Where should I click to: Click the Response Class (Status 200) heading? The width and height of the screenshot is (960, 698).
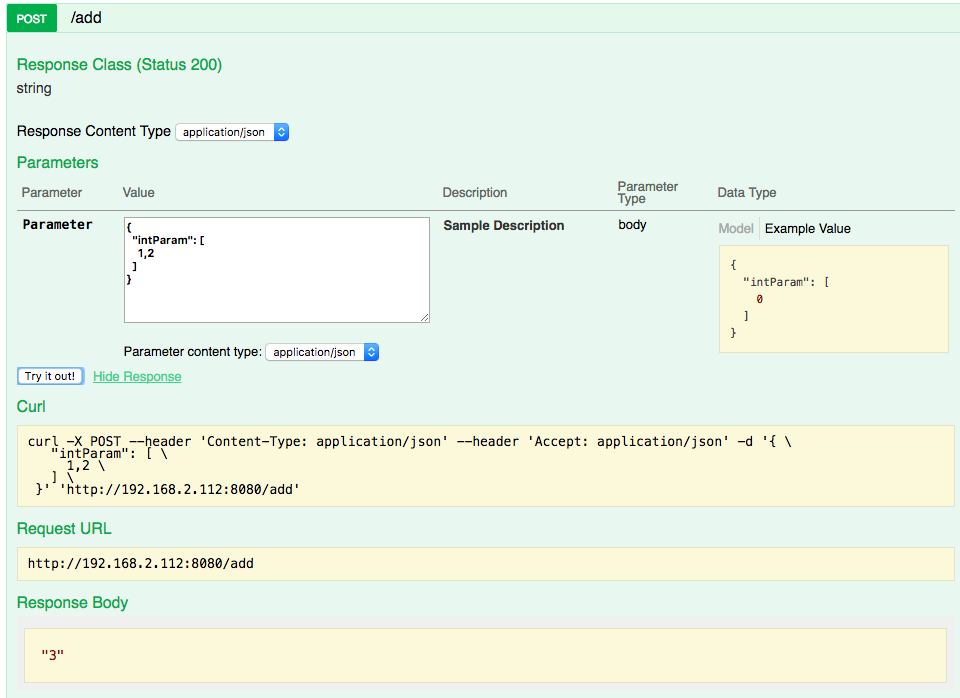click(x=119, y=65)
